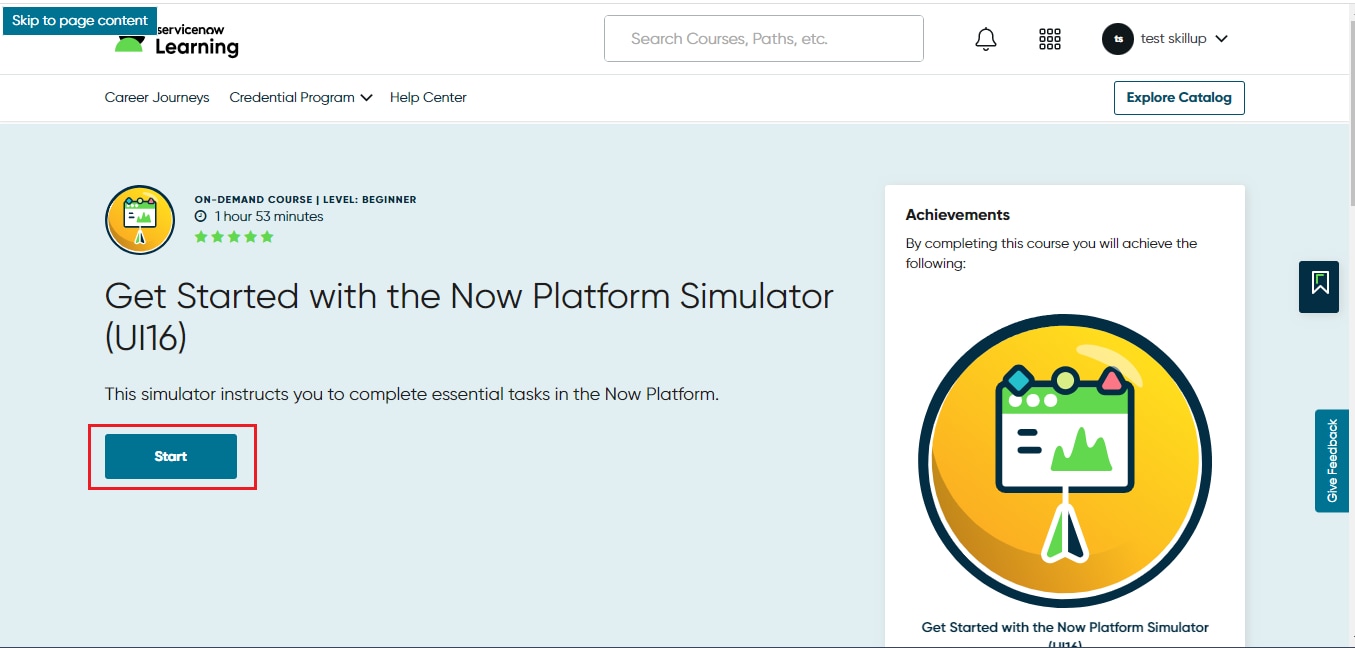This screenshot has width=1355, height=648.
Task: Select the fifth star in the course rating
Action: (265, 236)
